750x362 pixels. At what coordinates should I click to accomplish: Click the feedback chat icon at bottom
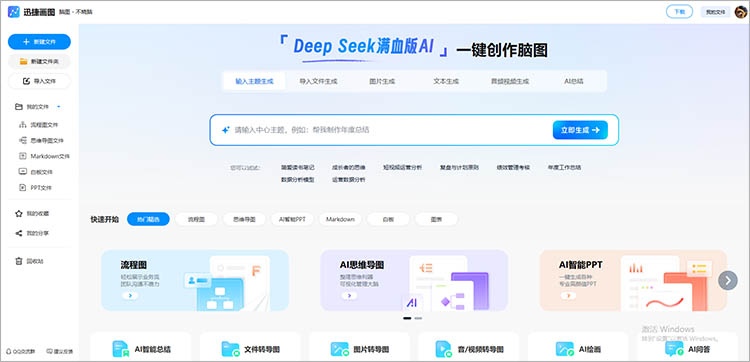coord(49,351)
